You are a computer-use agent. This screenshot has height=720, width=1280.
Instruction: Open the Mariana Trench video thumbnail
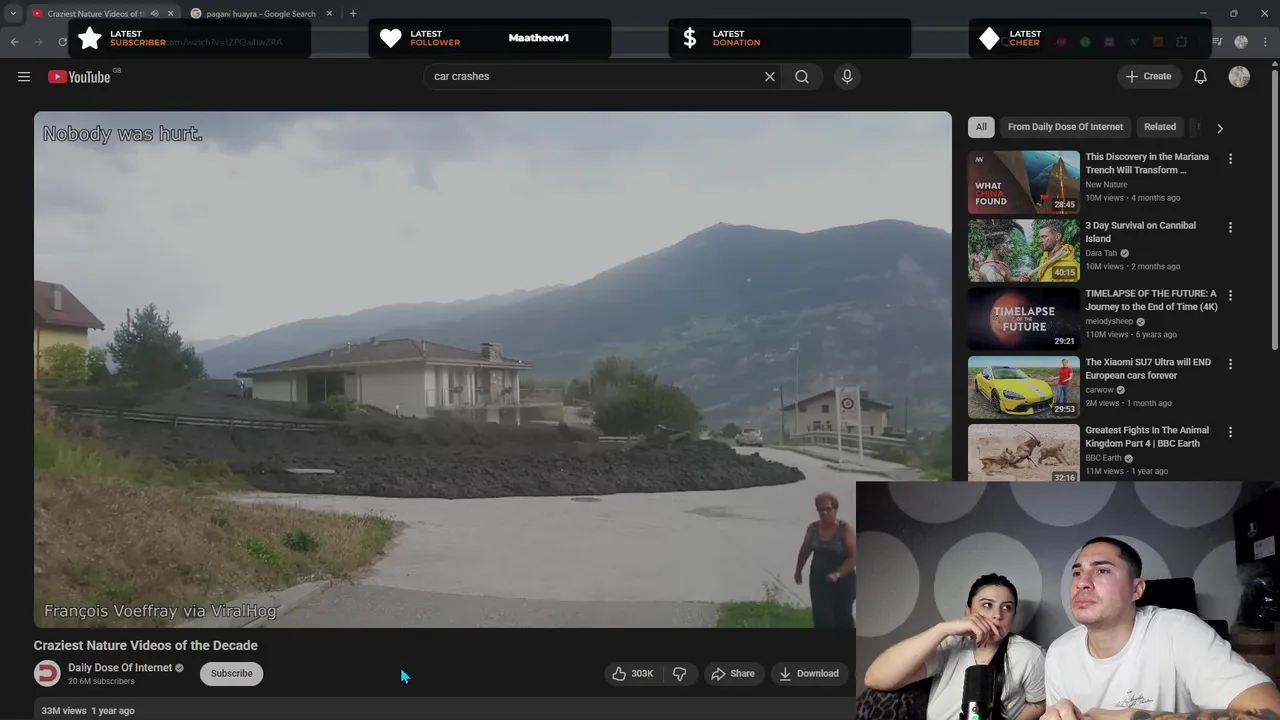click(1023, 182)
